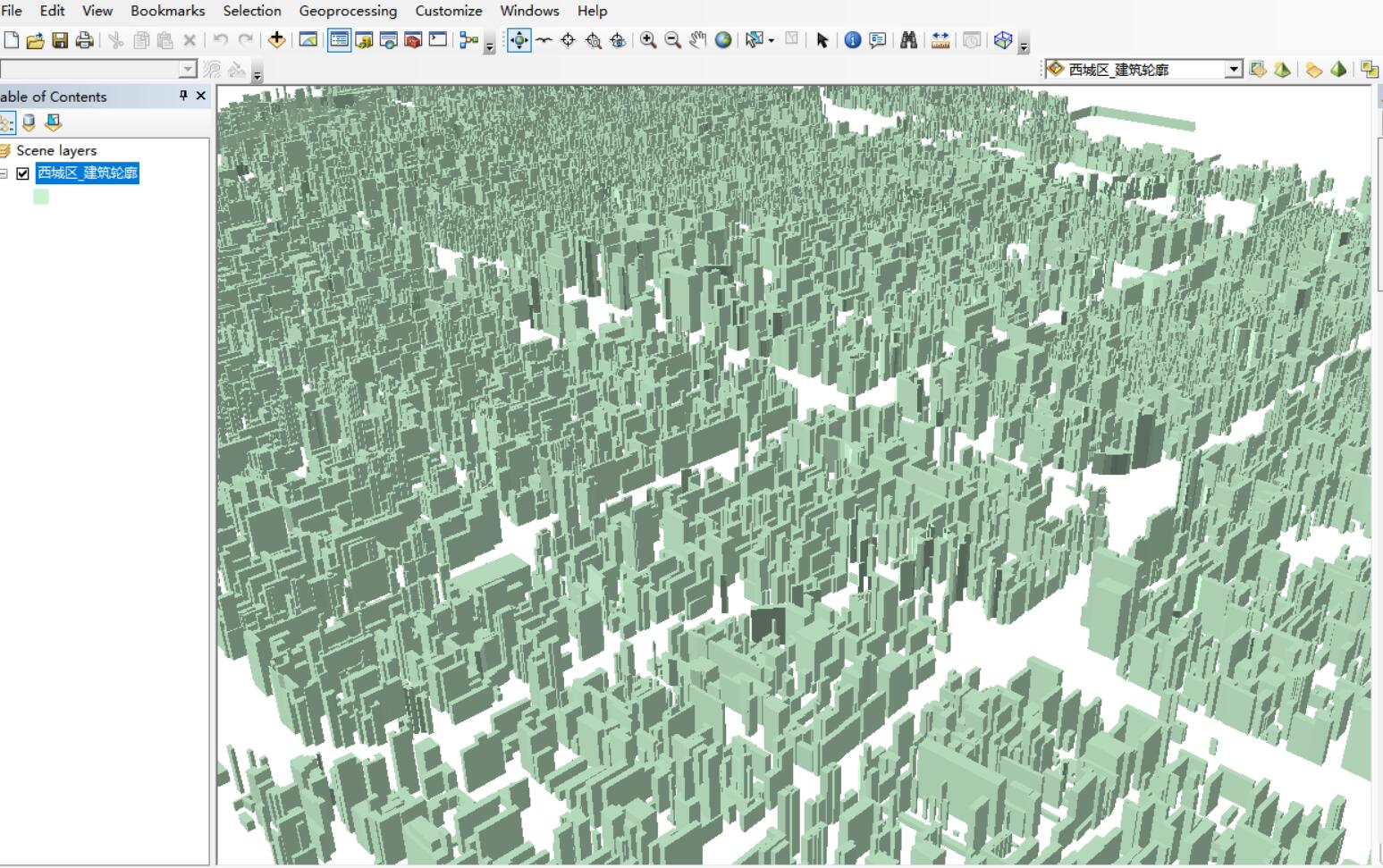Activate the Zoom In tool
1383x868 pixels.
[648, 40]
